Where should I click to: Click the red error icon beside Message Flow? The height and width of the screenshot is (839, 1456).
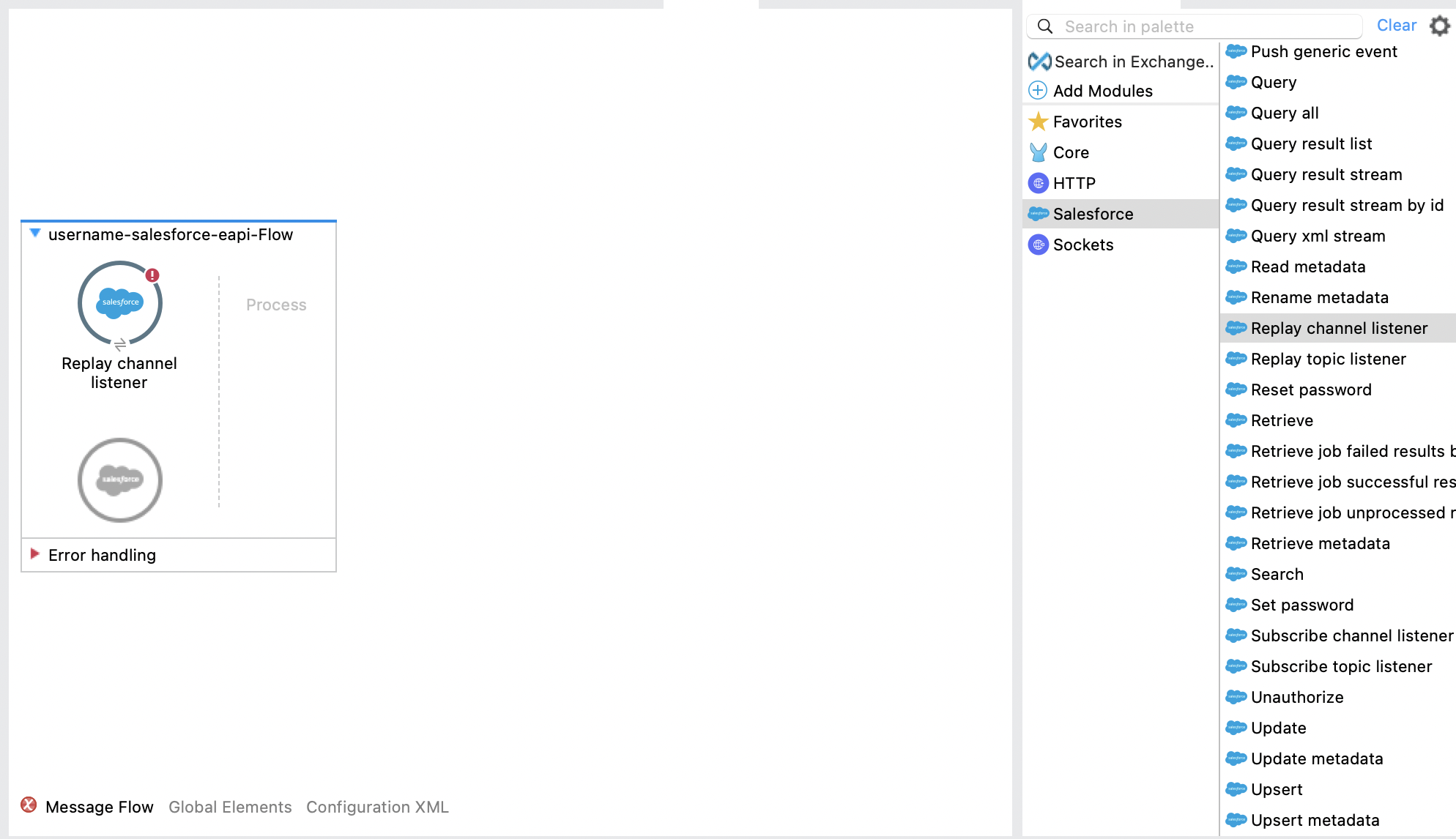29,805
